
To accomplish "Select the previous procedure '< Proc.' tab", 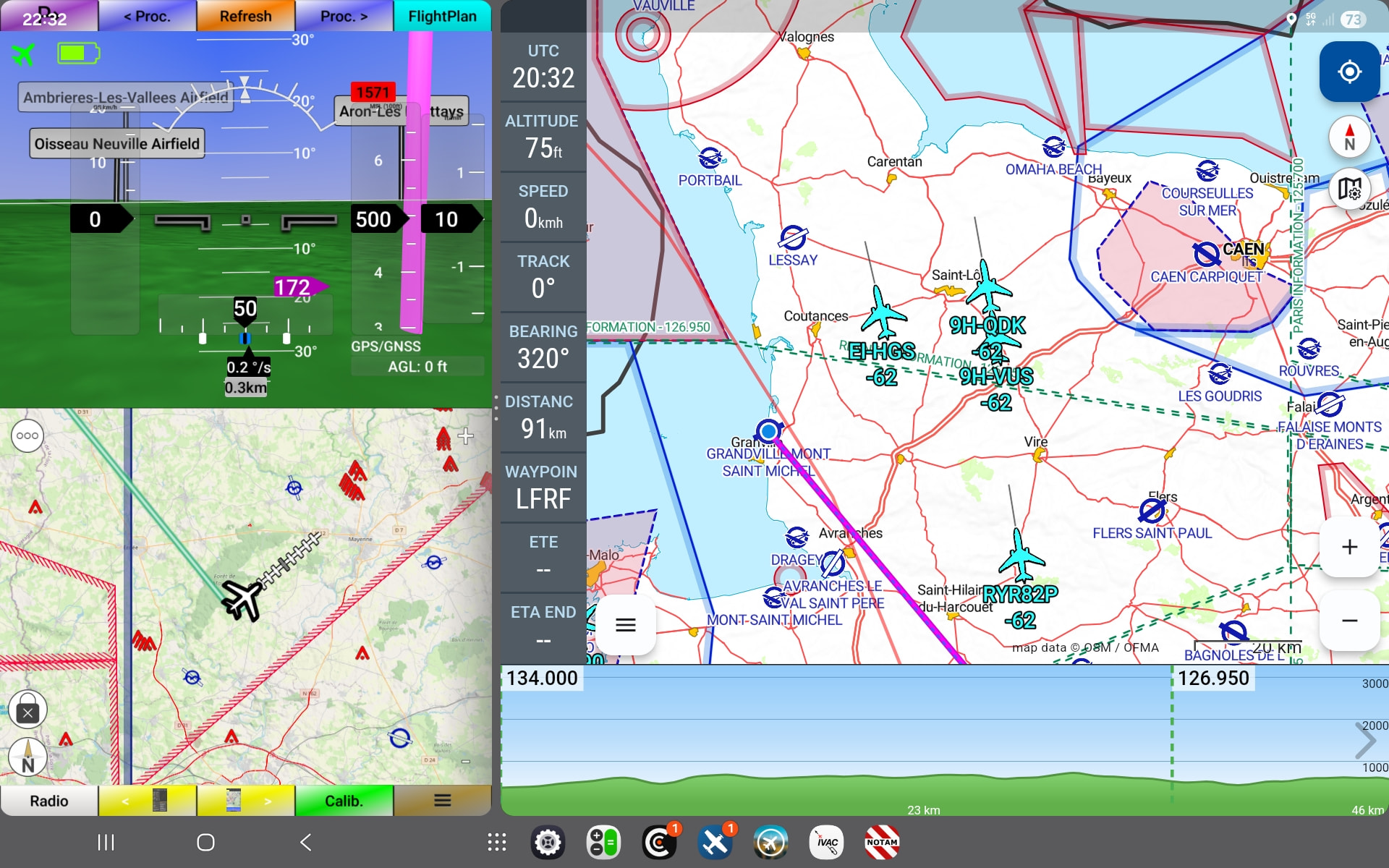I will click(147, 16).
